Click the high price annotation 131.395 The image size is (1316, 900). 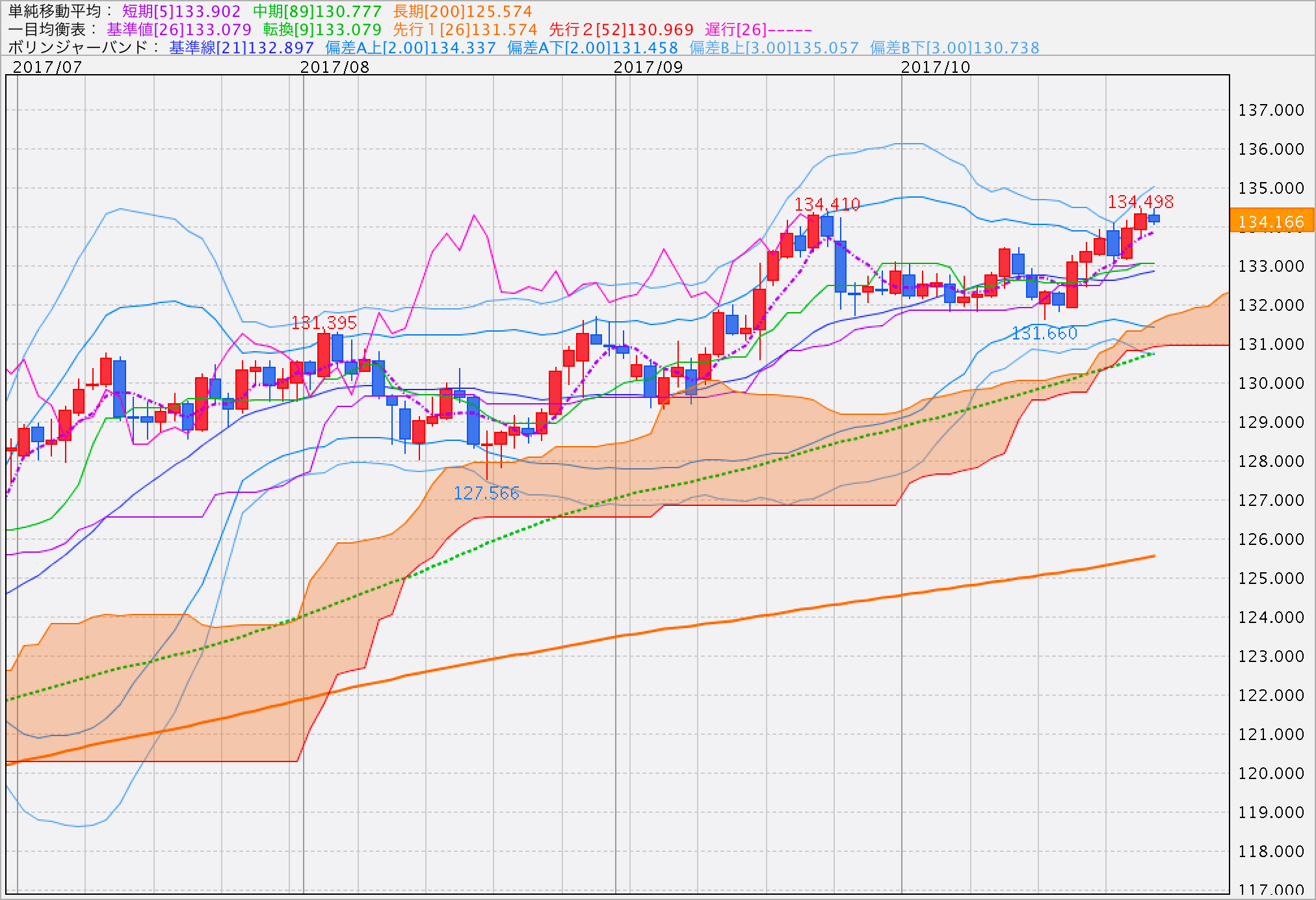[x=324, y=323]
